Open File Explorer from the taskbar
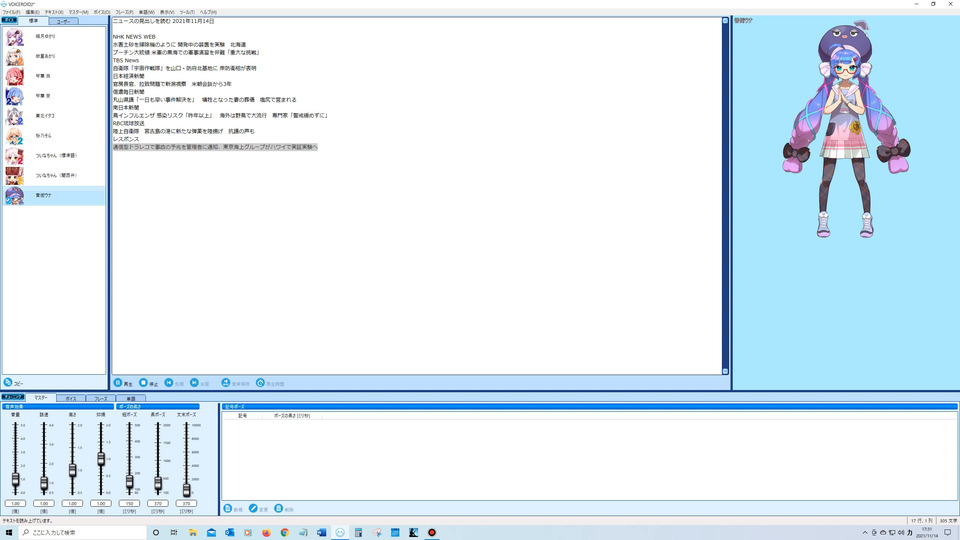The height and width of the screenshot is (540, 960). pos(193,533)
